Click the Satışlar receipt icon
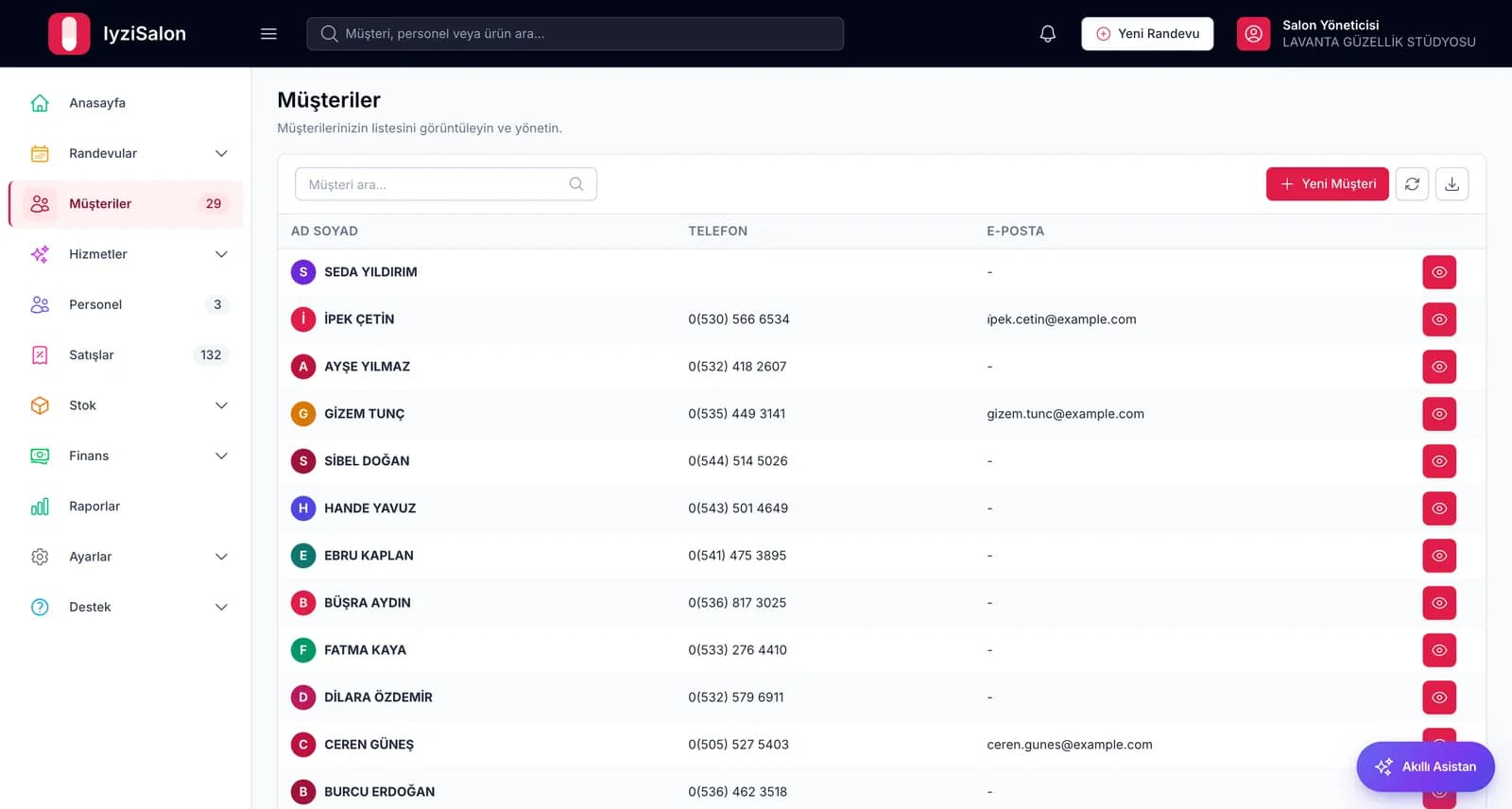Screen dimensions: 1512x809 [40, 355]
